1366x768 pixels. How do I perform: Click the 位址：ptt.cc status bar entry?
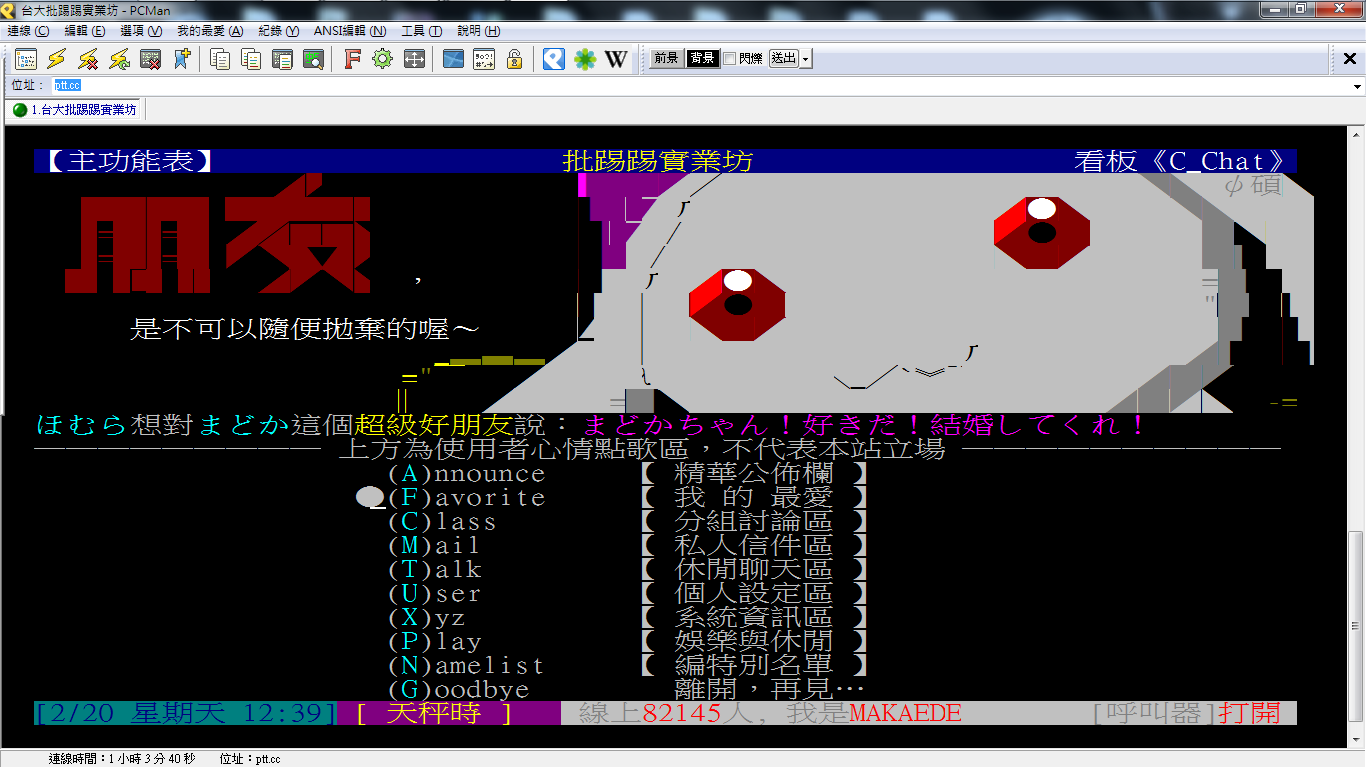(250, 759)
